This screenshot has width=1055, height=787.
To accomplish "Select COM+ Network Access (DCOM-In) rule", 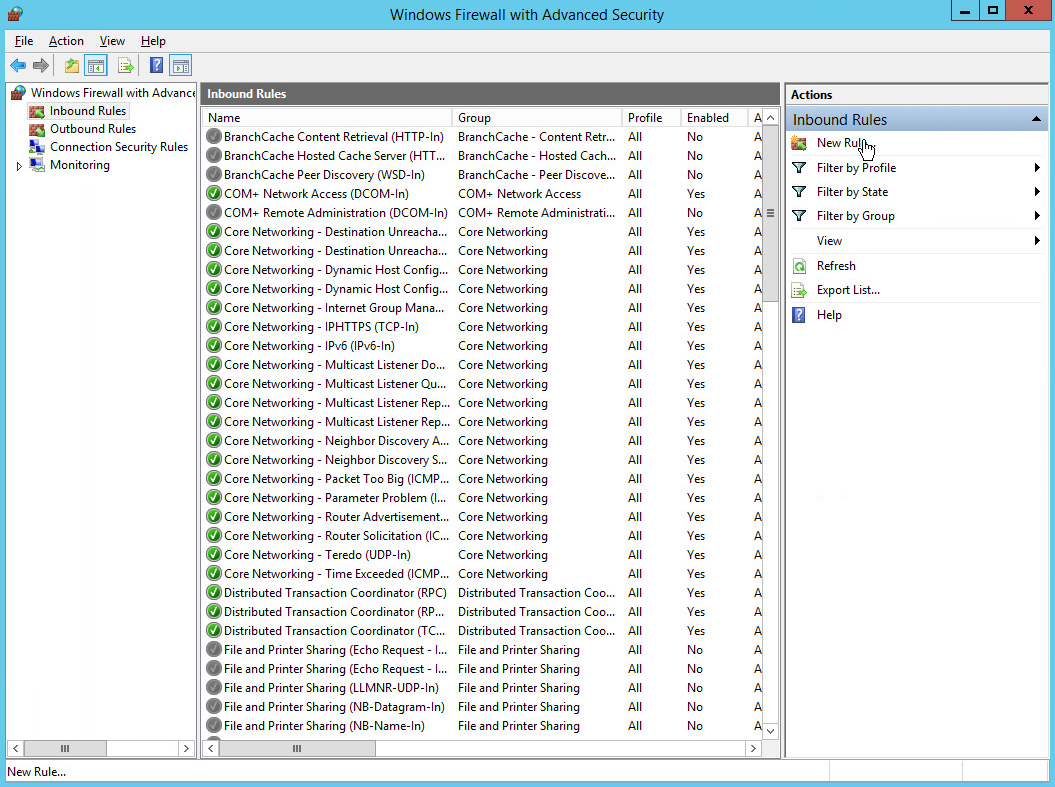I will coord(316,194).
